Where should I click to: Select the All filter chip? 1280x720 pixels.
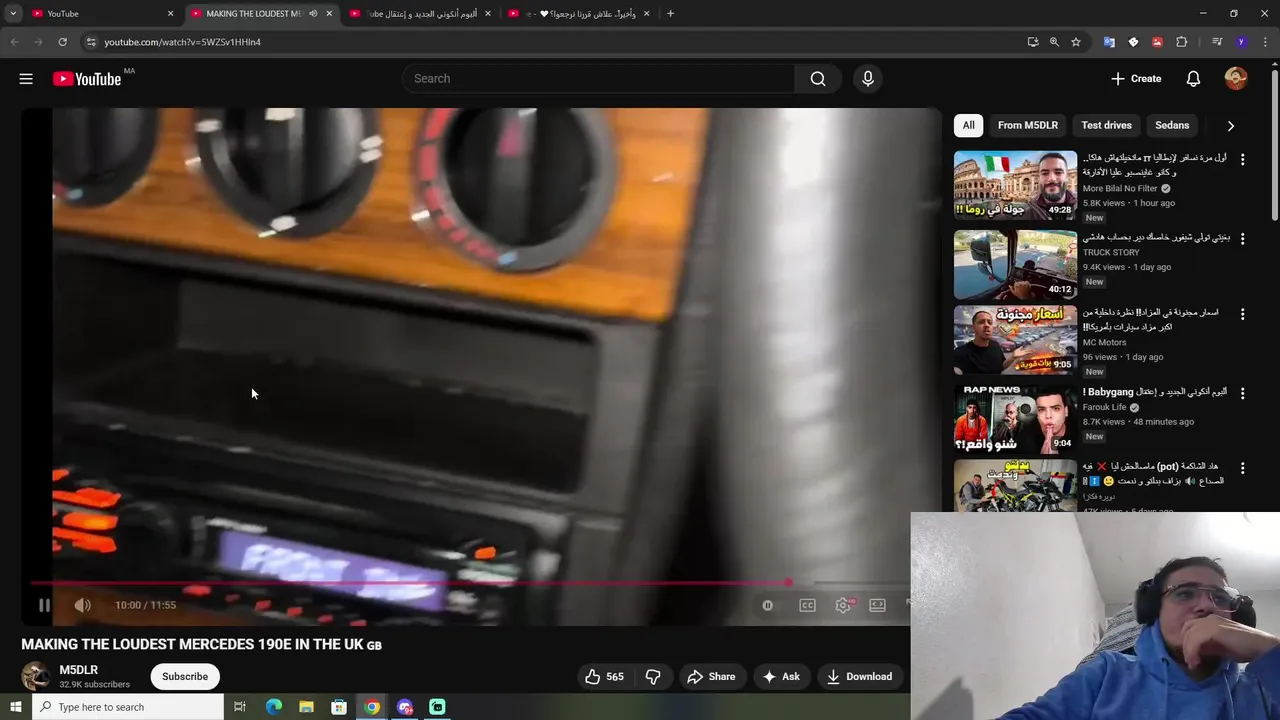(968, 125)
